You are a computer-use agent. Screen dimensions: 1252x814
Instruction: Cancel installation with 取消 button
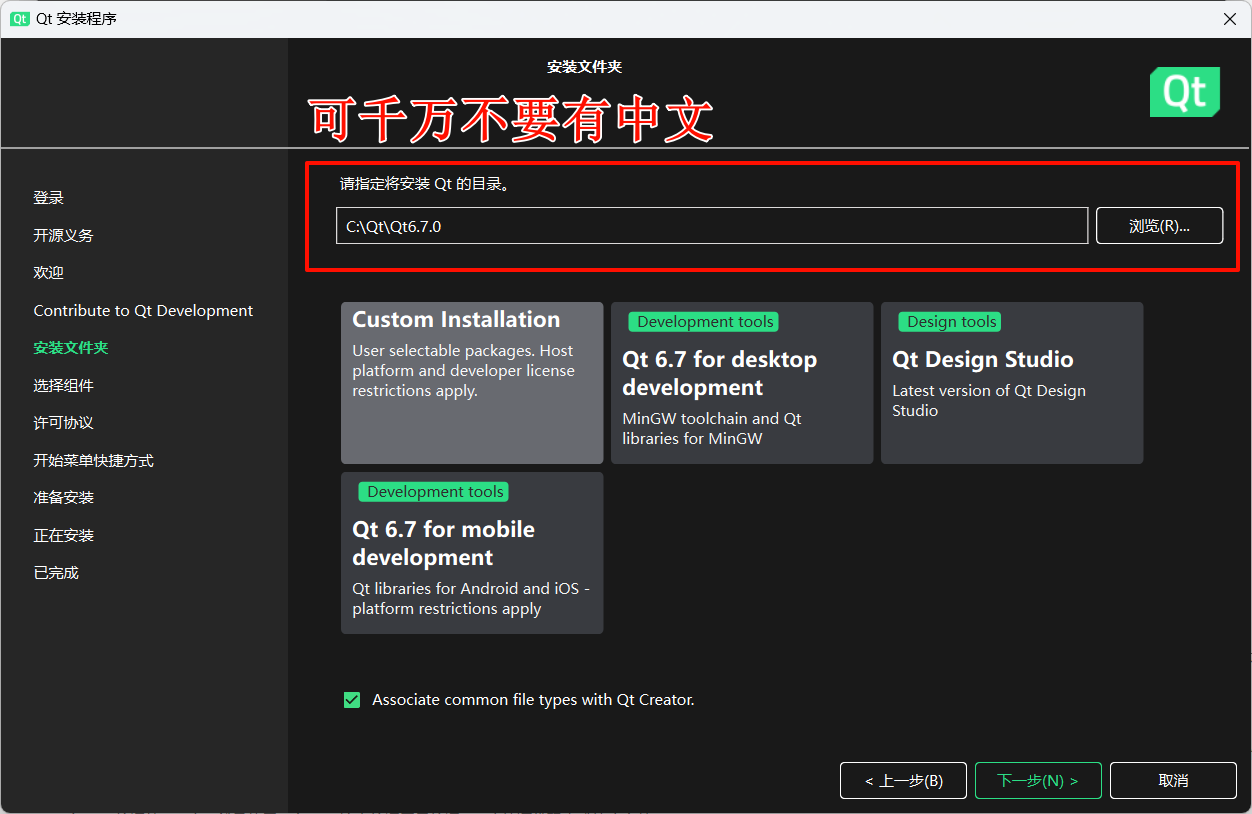1173,781
